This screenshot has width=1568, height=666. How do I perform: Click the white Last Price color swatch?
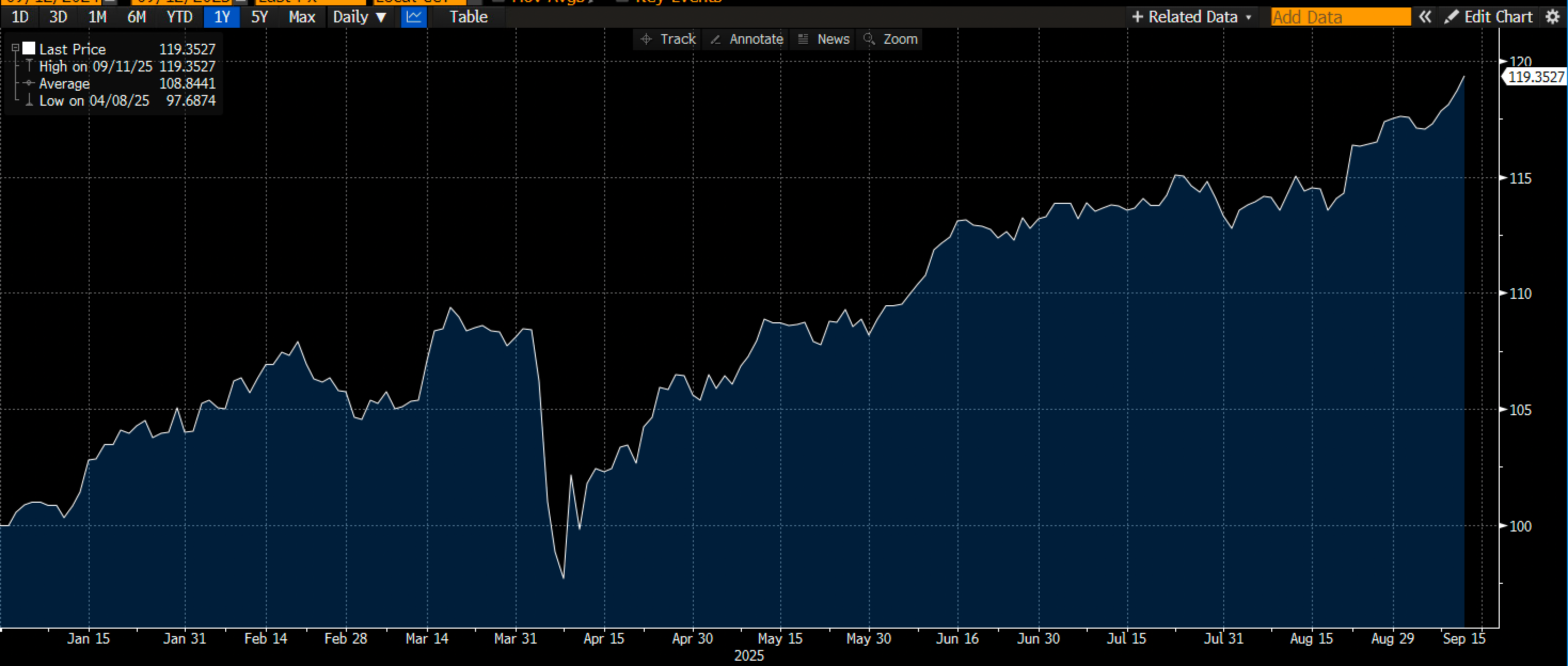click(x=29, y=49)
